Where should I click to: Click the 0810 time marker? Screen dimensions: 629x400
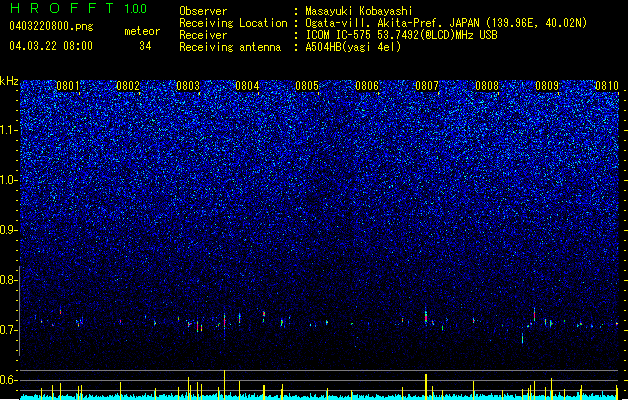[x=607, y=86]
